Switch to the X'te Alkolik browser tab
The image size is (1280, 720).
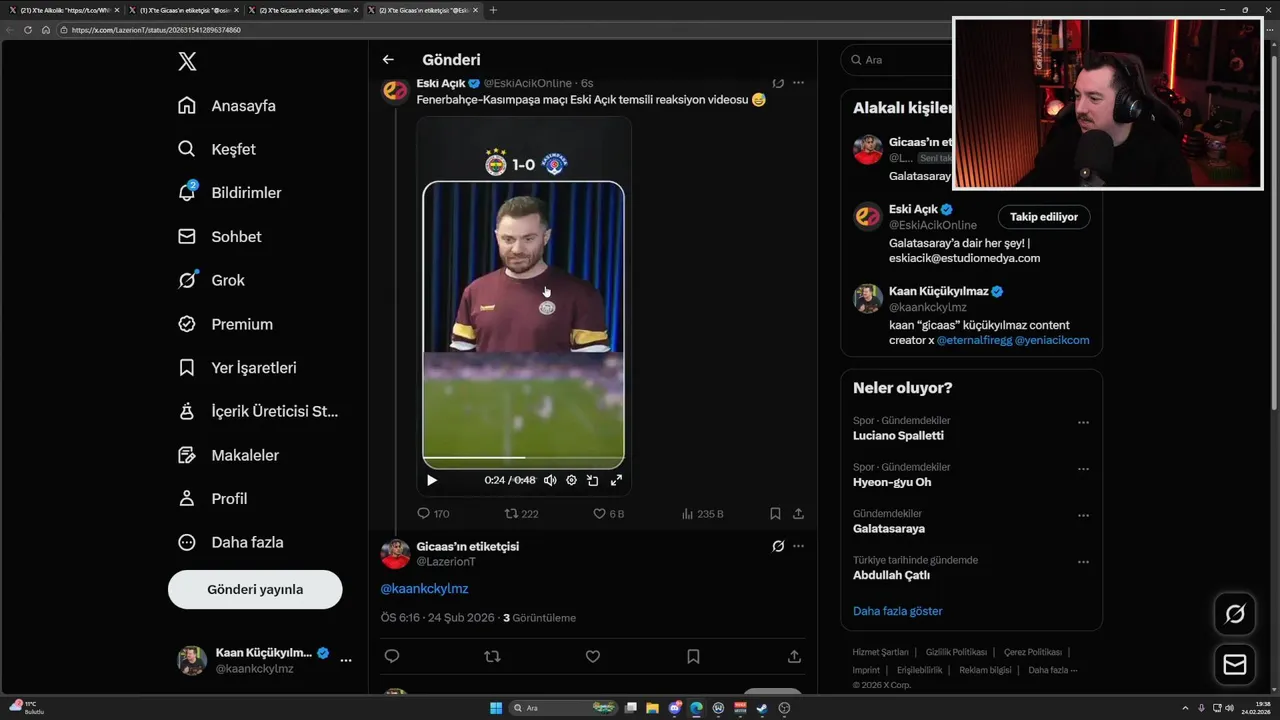[x=62, y=10]
